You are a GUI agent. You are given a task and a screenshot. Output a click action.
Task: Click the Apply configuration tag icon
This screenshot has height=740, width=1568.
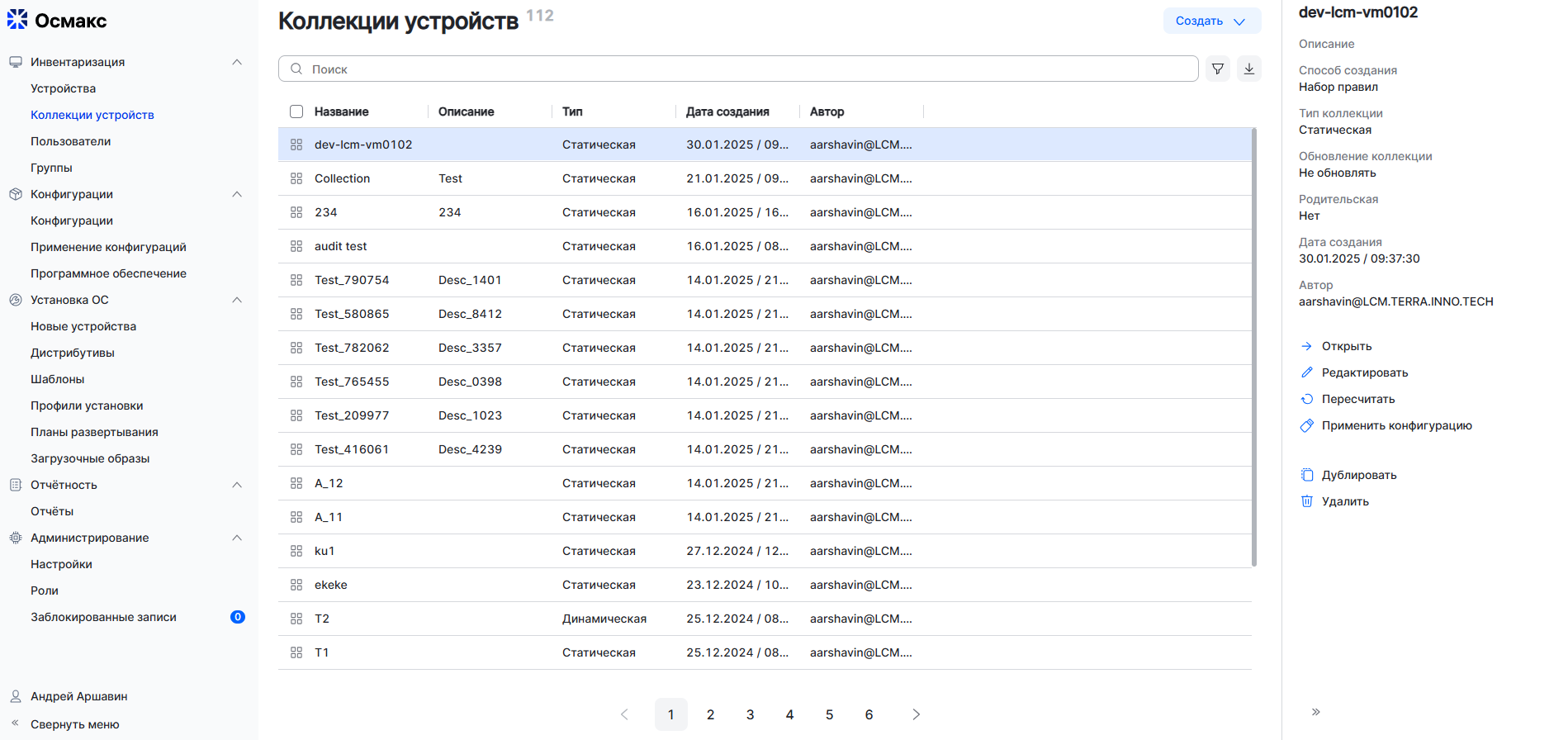1307,425
